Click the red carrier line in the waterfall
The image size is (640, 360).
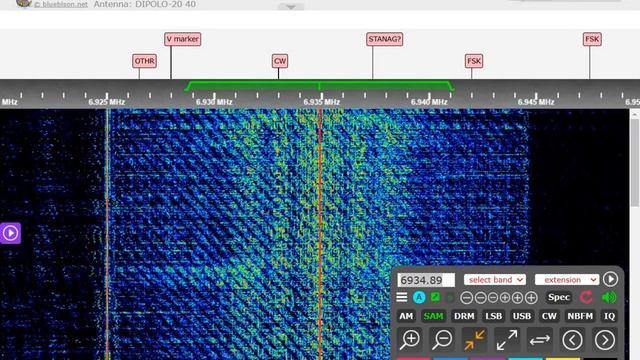pos(320,233)
